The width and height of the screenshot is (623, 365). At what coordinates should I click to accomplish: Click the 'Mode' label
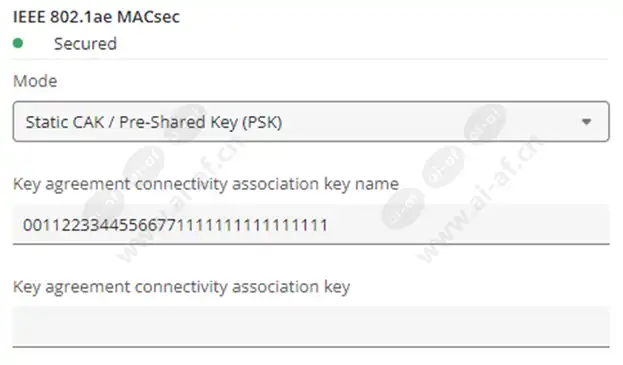coord(35,81)
